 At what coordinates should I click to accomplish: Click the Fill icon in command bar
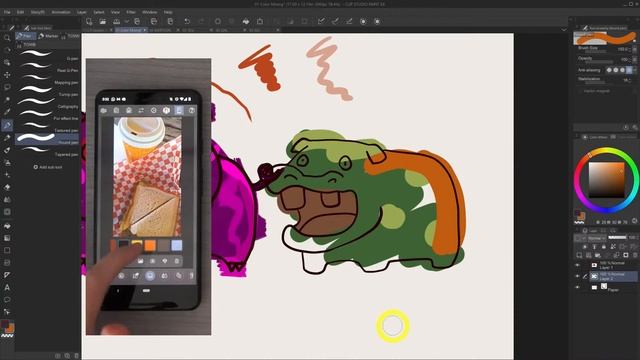point(246,21)
